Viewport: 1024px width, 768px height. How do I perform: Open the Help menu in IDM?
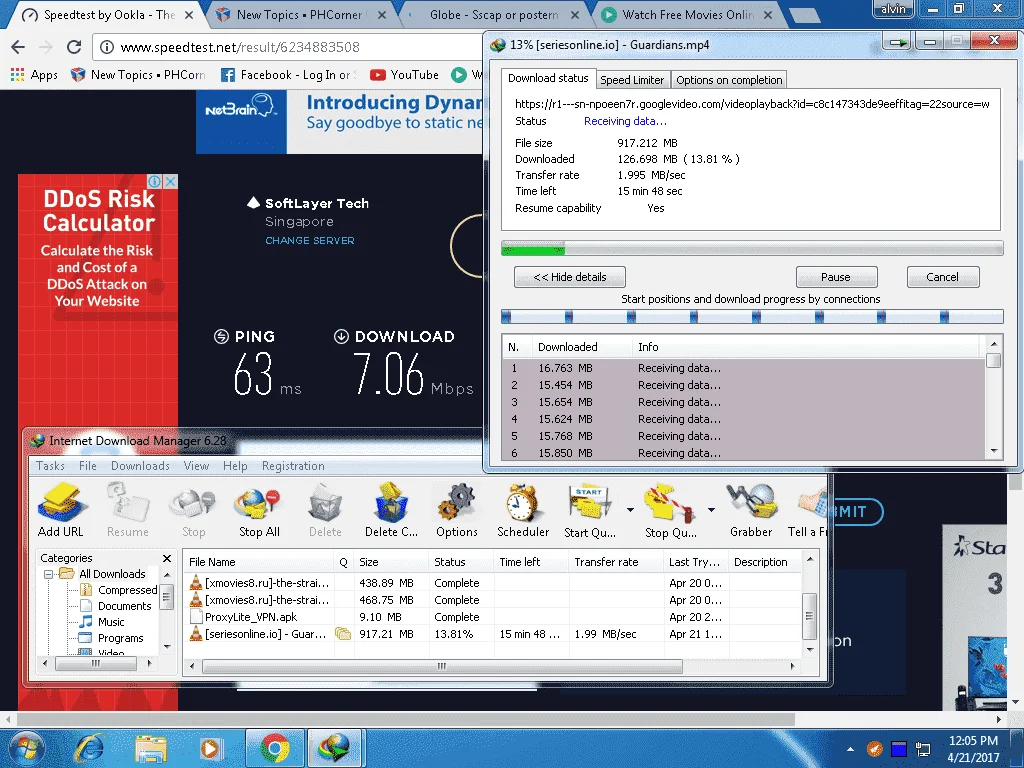tap(235, 466)
